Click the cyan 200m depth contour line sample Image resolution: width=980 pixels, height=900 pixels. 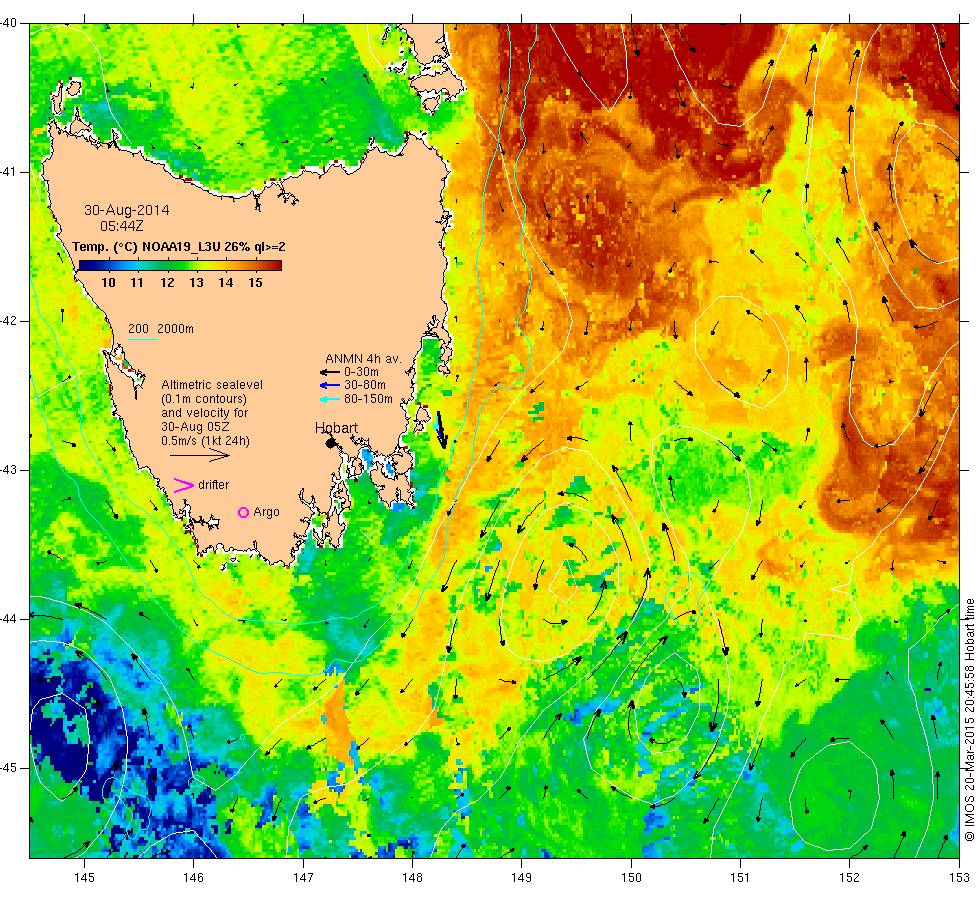click(x=143, y=340)
